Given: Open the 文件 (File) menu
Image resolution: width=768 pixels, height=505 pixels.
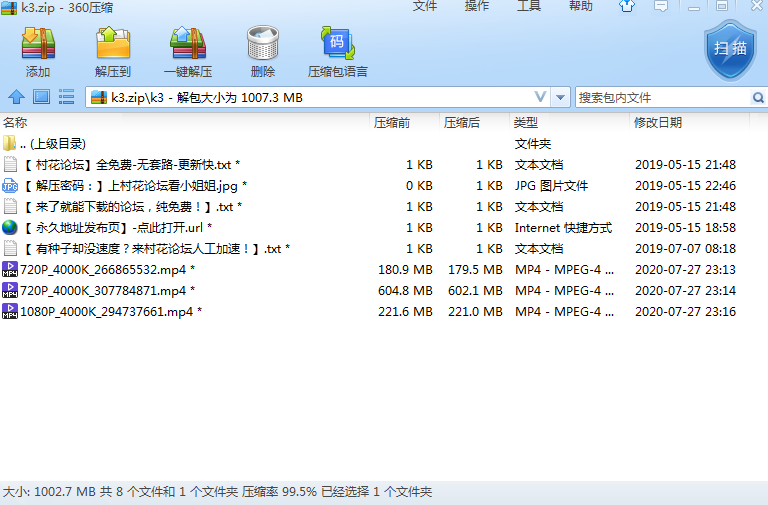Looking at the screenshot, I should 425,7.
